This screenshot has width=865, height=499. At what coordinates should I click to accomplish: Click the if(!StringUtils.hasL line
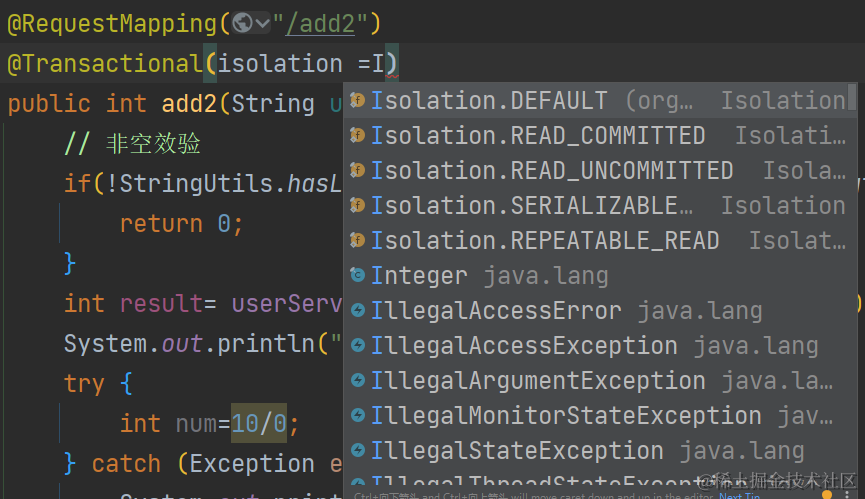pos(202,184)
